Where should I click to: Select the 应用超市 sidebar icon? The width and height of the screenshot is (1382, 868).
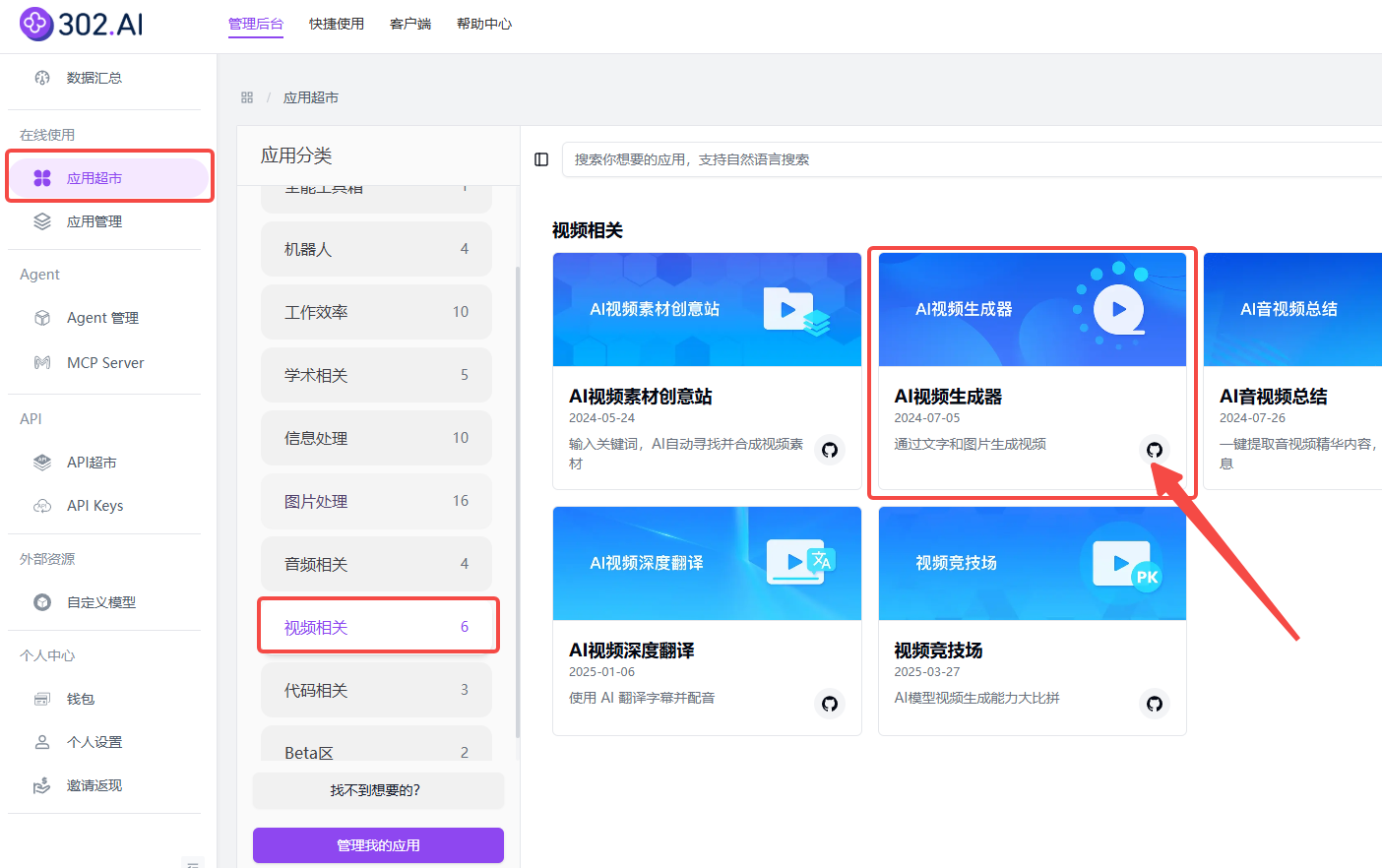pos(42,178)
